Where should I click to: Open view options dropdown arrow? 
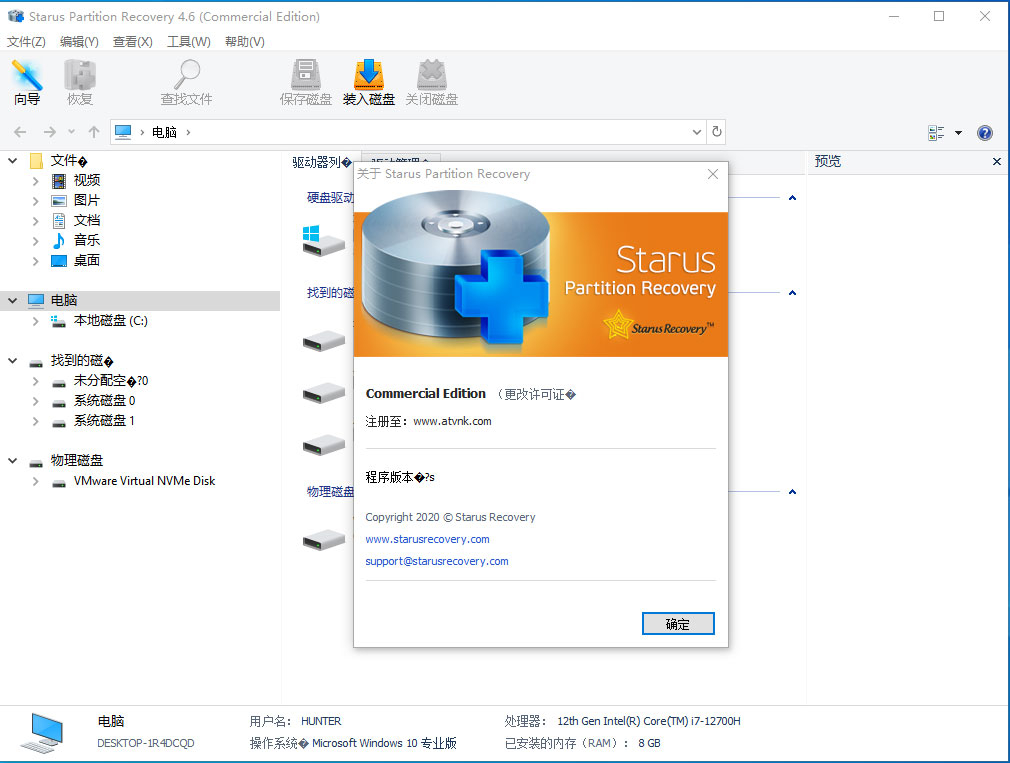[958, 133]
